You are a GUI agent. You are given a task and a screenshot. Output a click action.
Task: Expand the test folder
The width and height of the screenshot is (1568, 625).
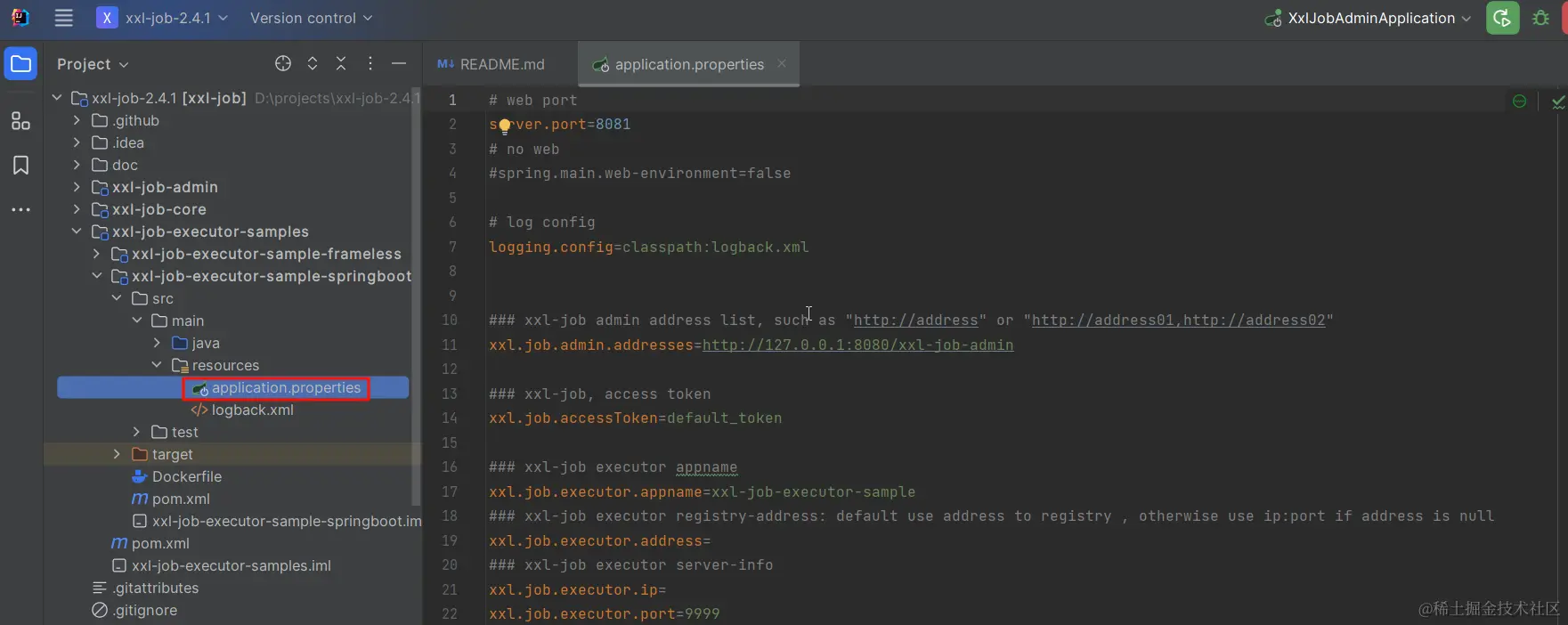[x=137, y=432]
